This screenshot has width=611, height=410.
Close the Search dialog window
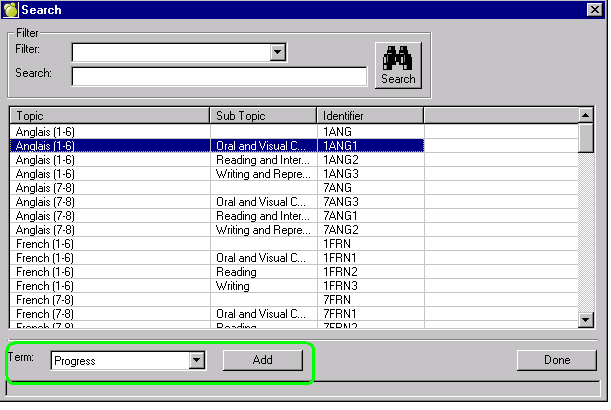tap(594, 10)
